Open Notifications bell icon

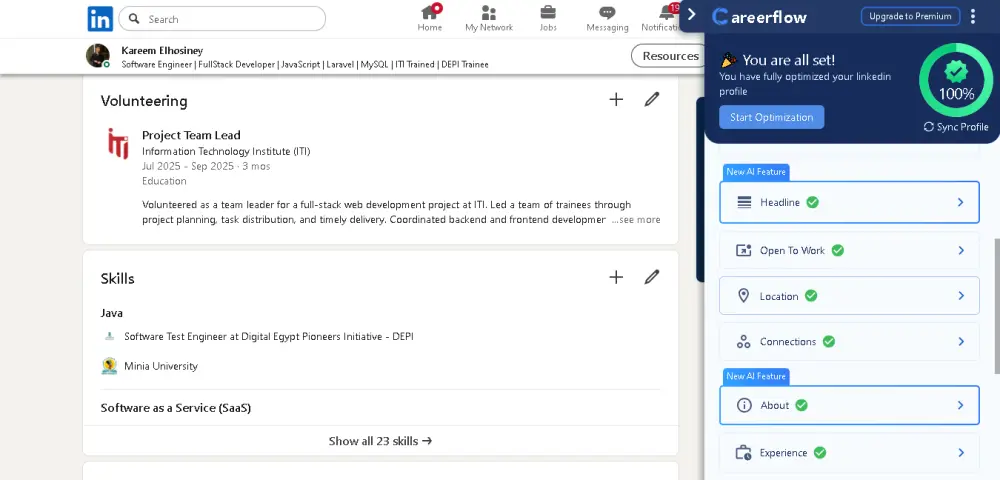668,12
